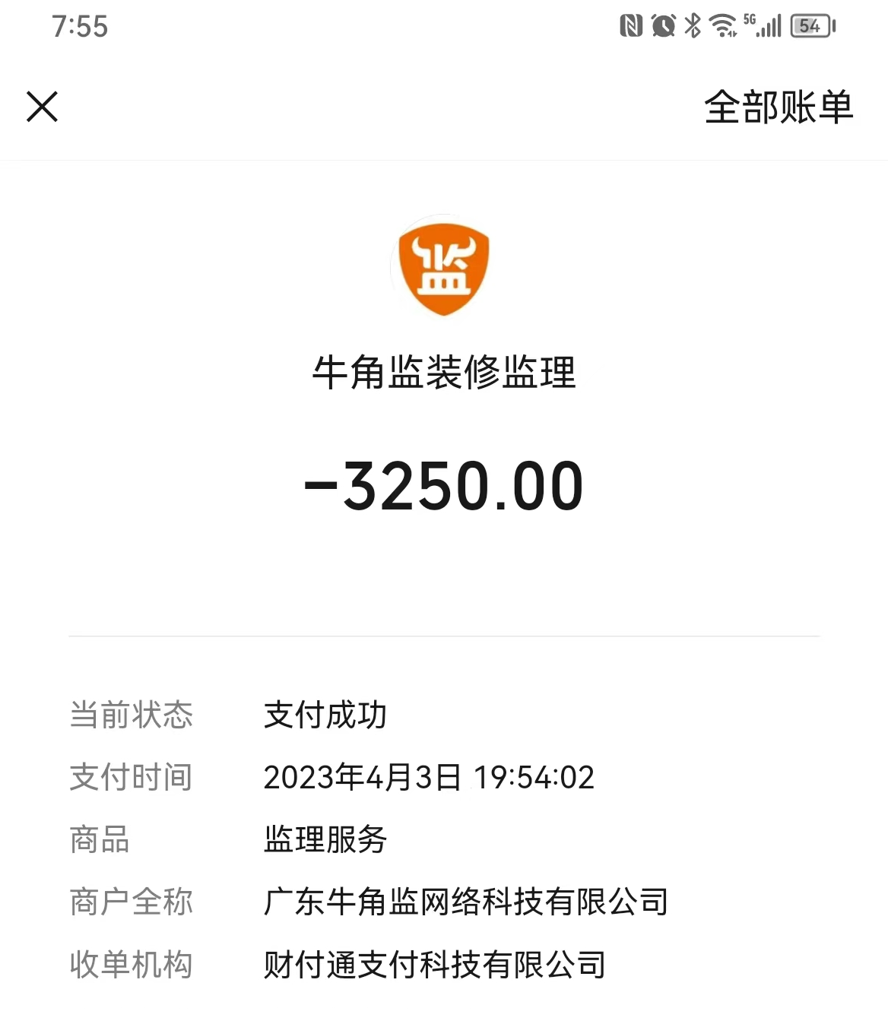888x1009 pixels.
Task: Tap the battery level indicator
Action: coord(812,26)
